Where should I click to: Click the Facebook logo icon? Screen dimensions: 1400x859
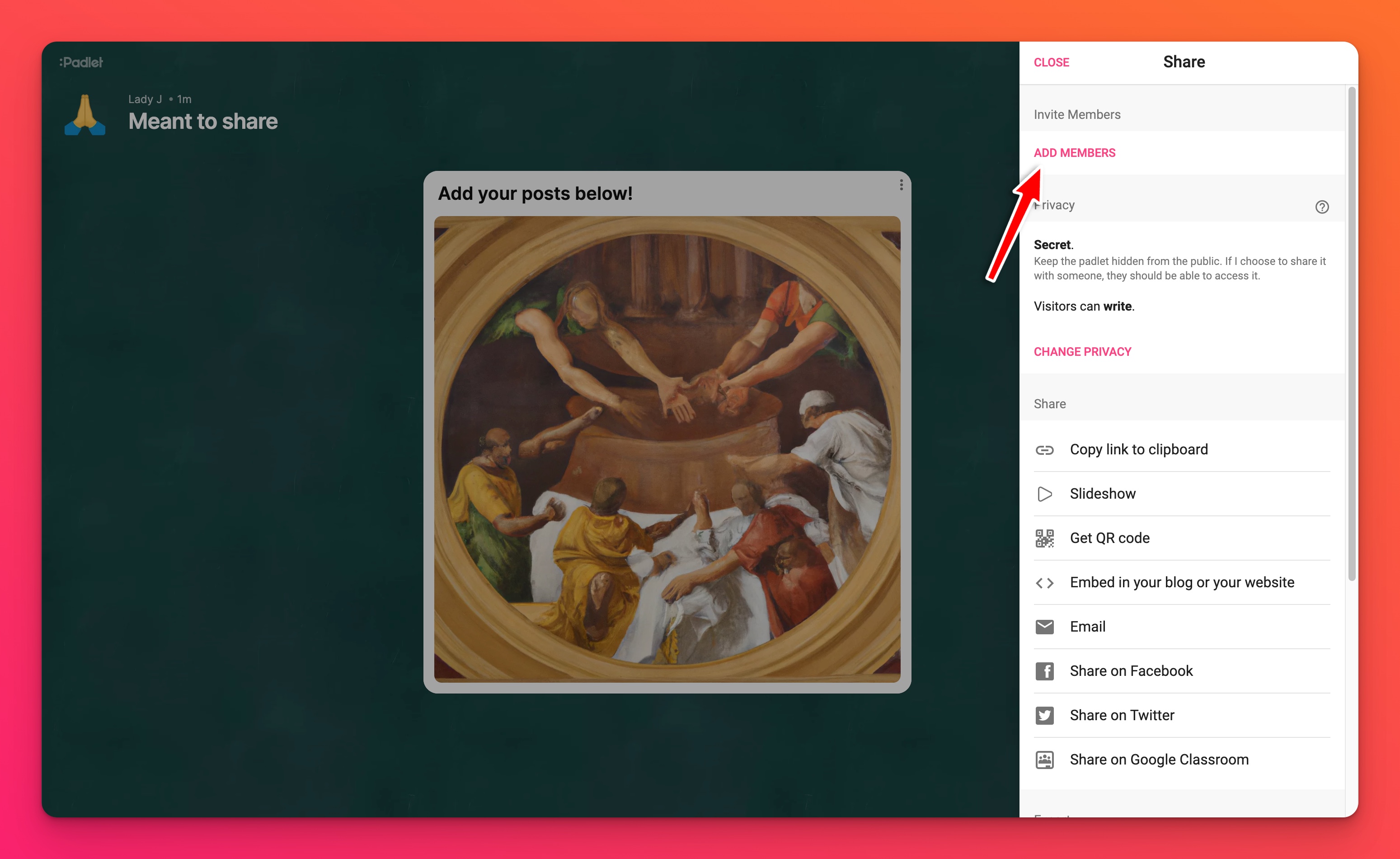click(x=1044, y=671)
